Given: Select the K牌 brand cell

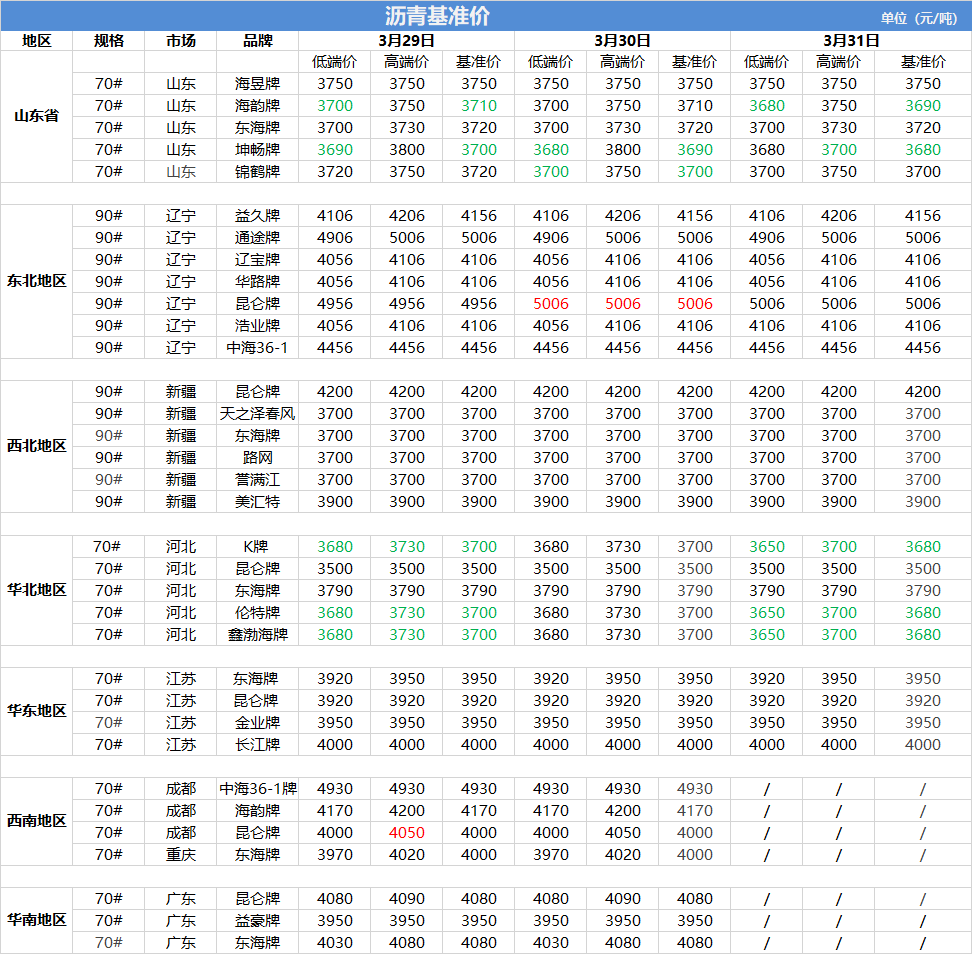Looking at the screenshot, I should [257, 547].
